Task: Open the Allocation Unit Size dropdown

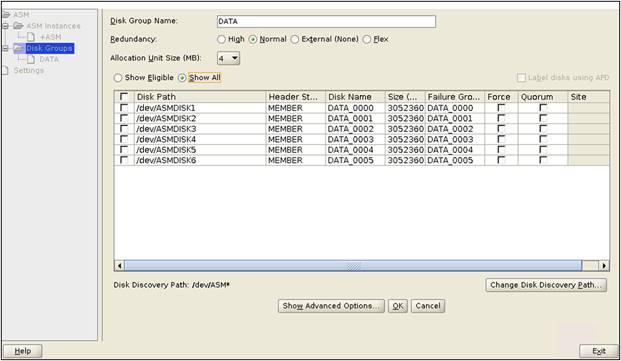Action: tap(229, 59)
